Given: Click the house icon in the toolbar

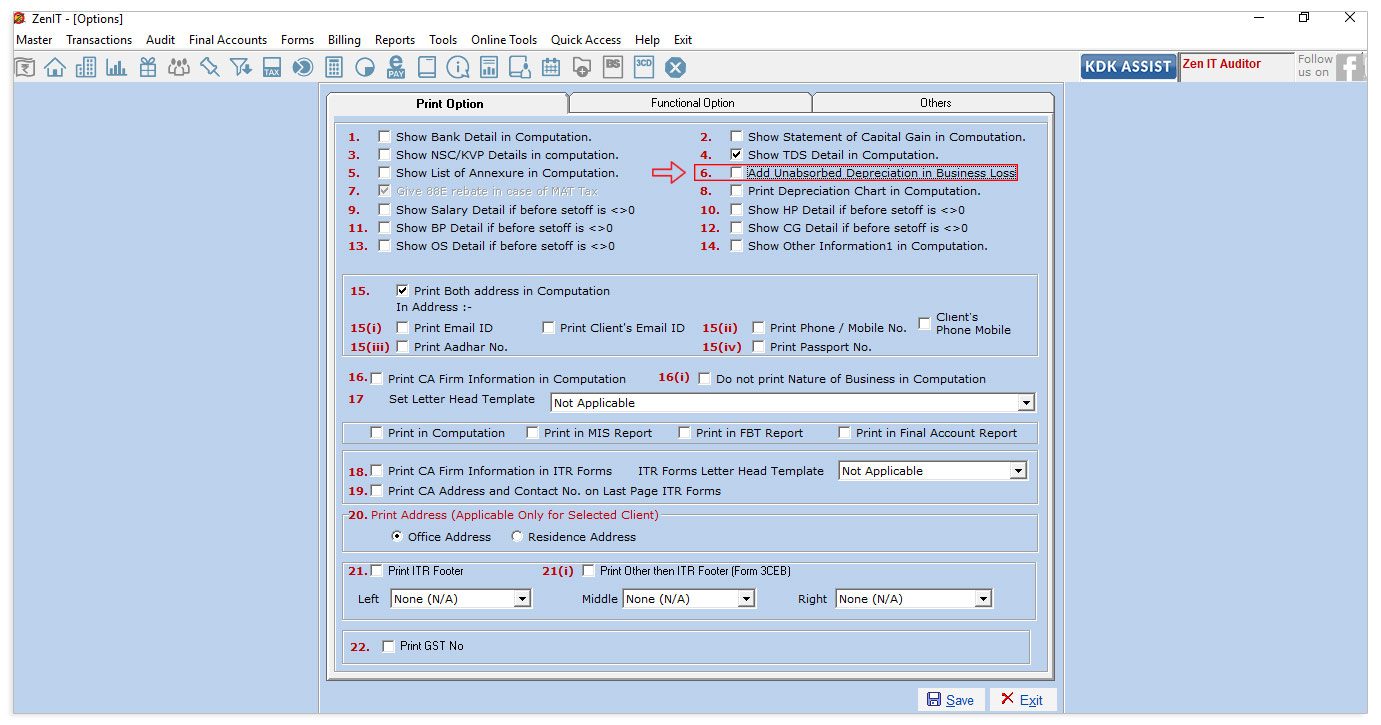Looking at the screenshot, I should (55, 67).
